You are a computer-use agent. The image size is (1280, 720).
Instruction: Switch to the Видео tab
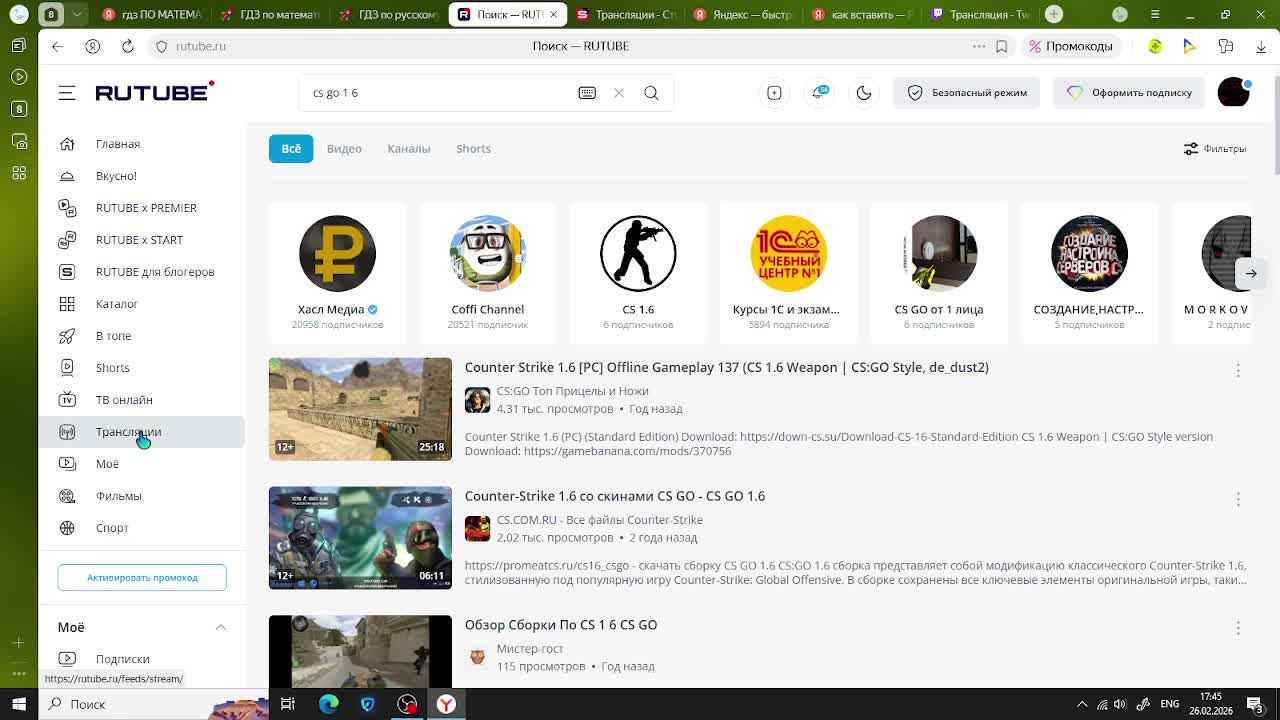[x=344, y=149]
